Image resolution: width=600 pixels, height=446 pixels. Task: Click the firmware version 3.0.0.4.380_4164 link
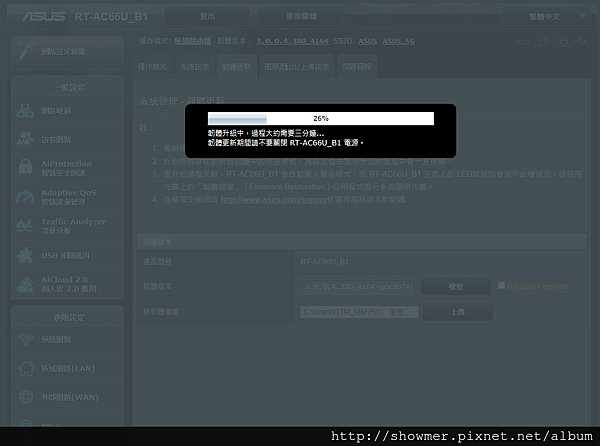click(292, 41)
